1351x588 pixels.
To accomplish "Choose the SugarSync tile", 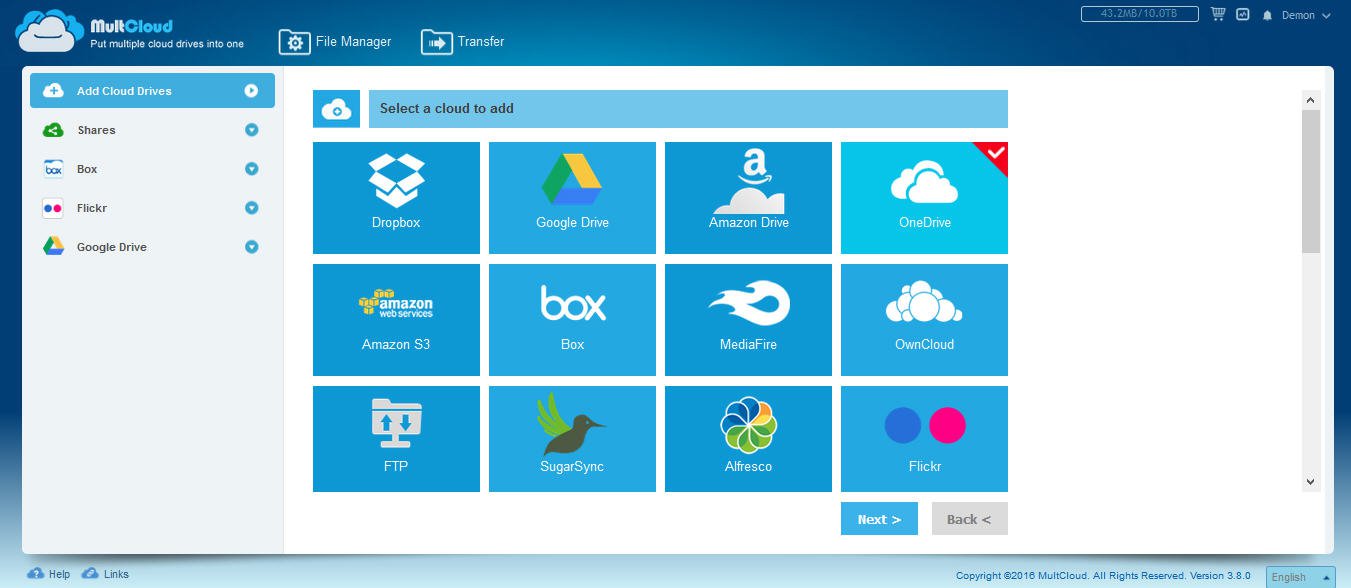I will 572,439.
